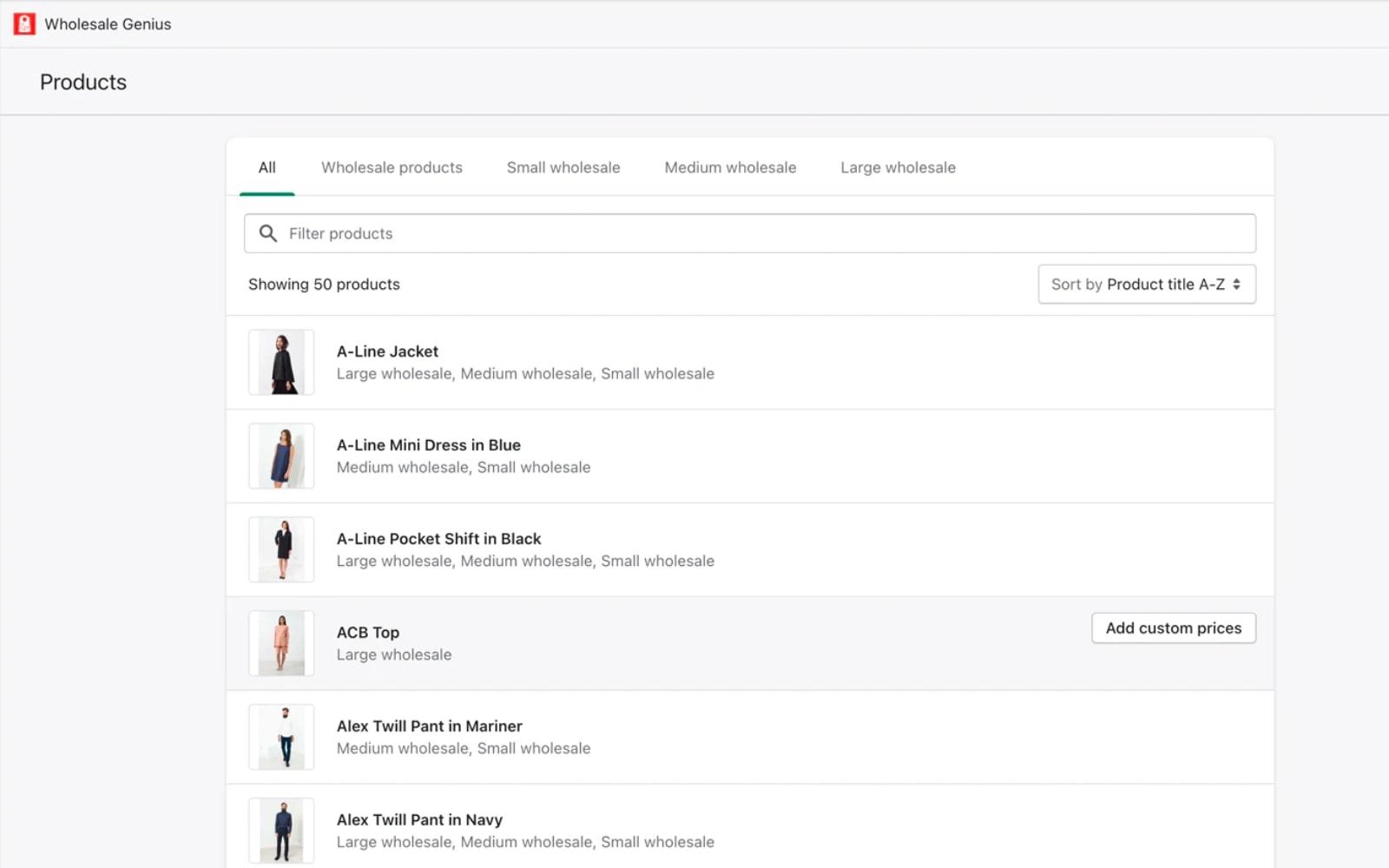Click the ACB Top product thumbnail
This screenshot has width=1389, height=868.
(281, 643)
